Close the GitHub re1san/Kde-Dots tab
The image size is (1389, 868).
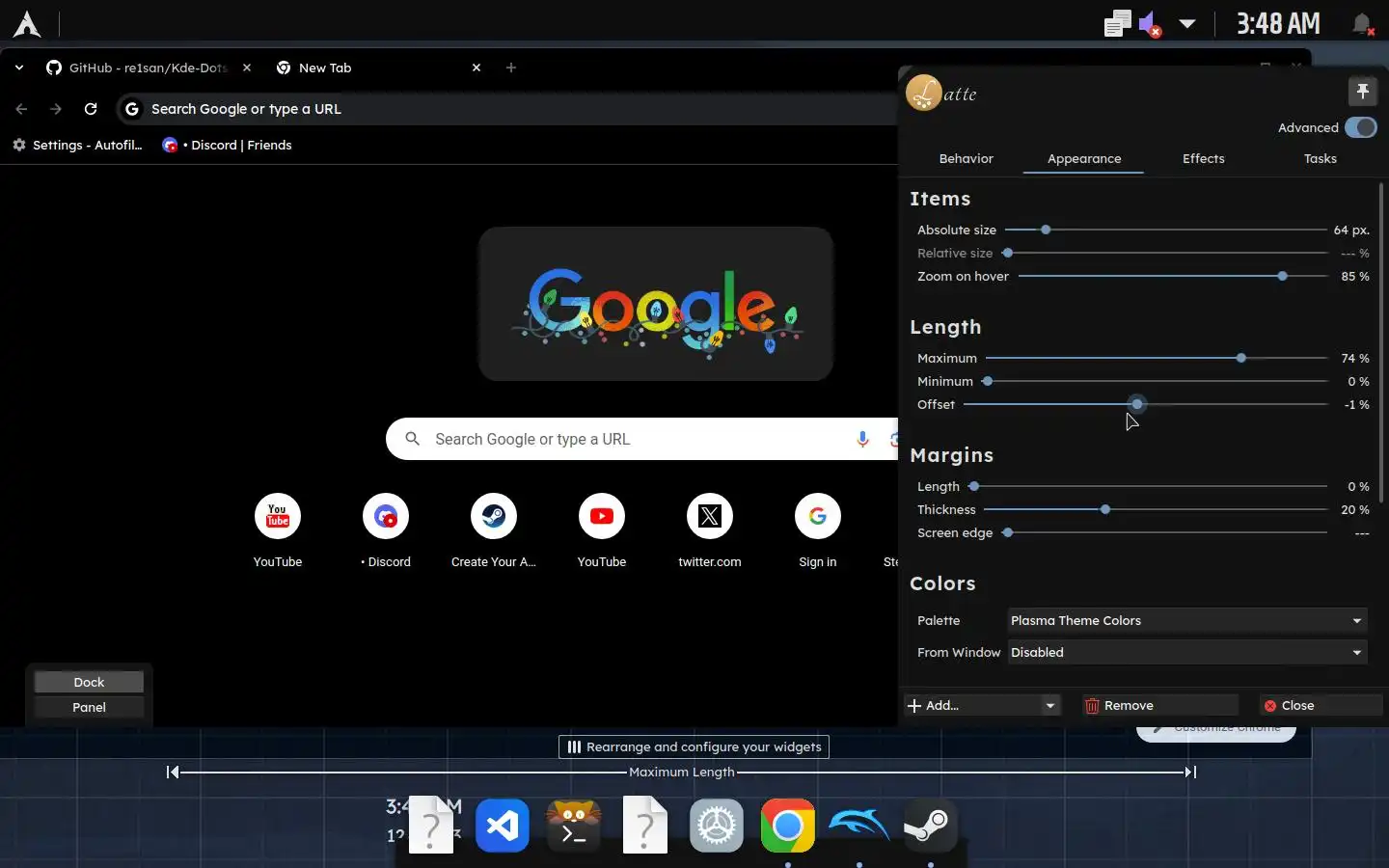247,68
